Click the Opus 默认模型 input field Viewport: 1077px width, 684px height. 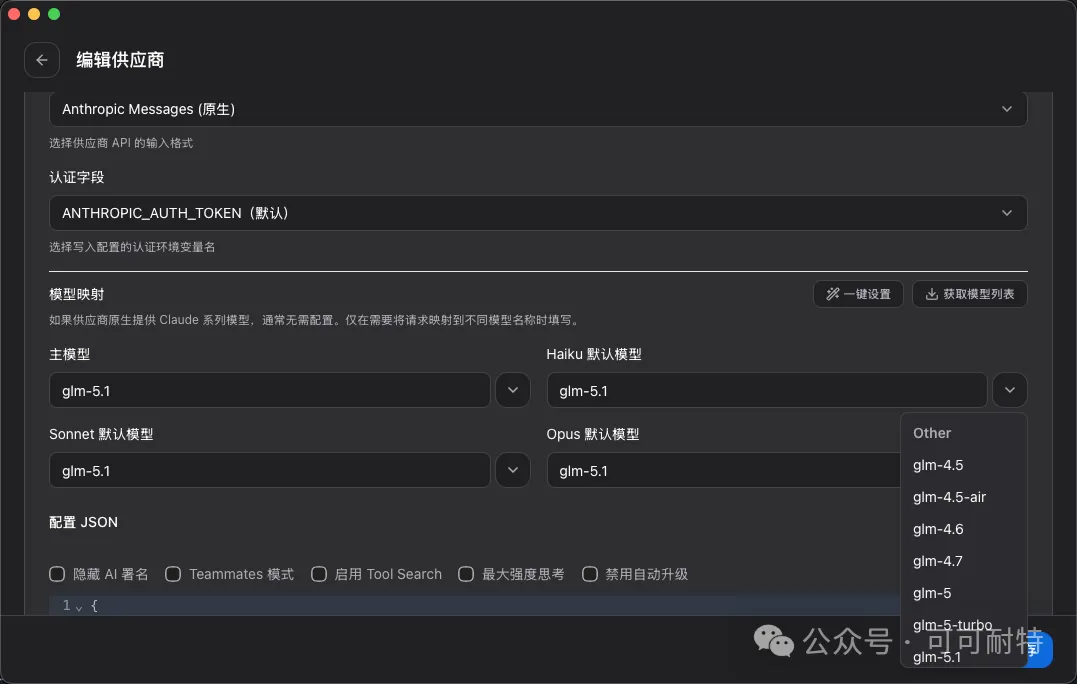click(x=723, y=470)
